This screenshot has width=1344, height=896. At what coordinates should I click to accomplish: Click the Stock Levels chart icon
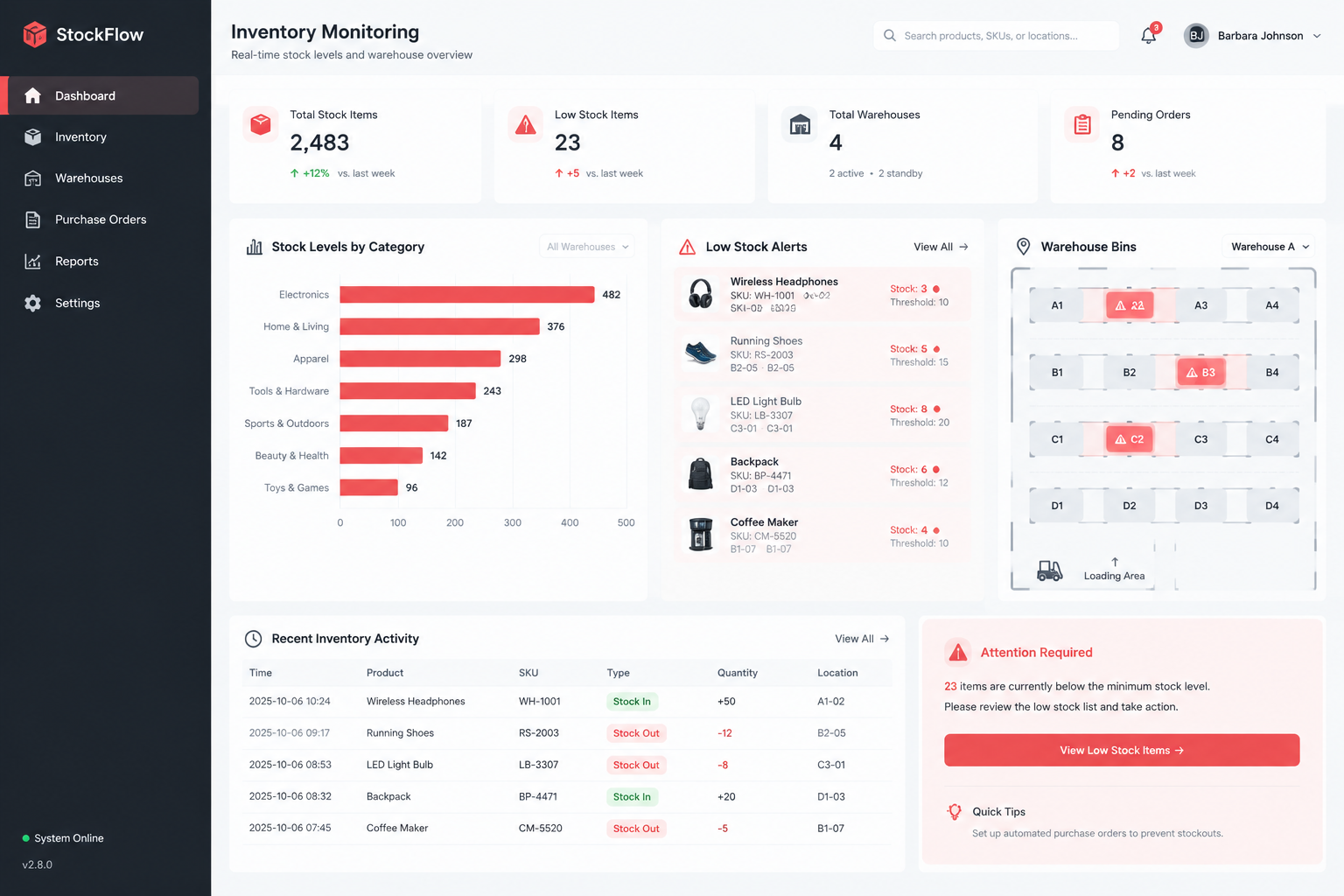255,247
